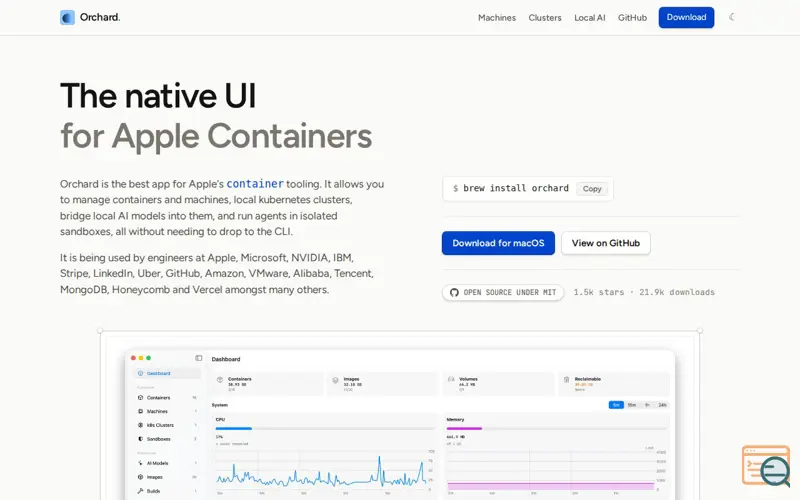Click the Download button in the header
800x500 pixels.
pyautogui.click(x=686, y=17)
